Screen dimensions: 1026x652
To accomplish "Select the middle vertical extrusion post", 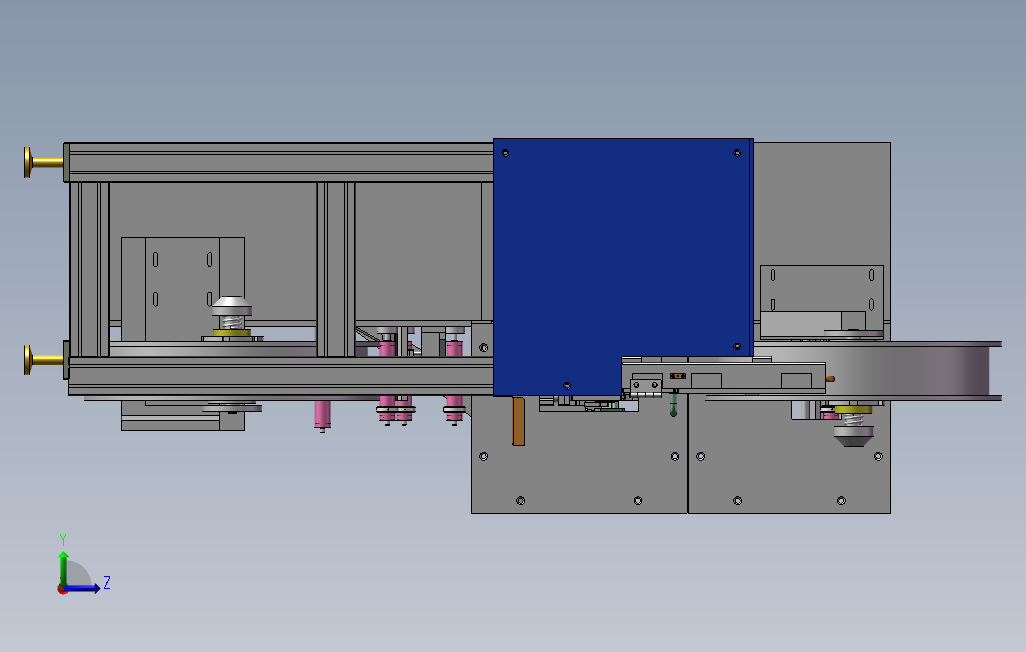I will [x=336, y=269].
